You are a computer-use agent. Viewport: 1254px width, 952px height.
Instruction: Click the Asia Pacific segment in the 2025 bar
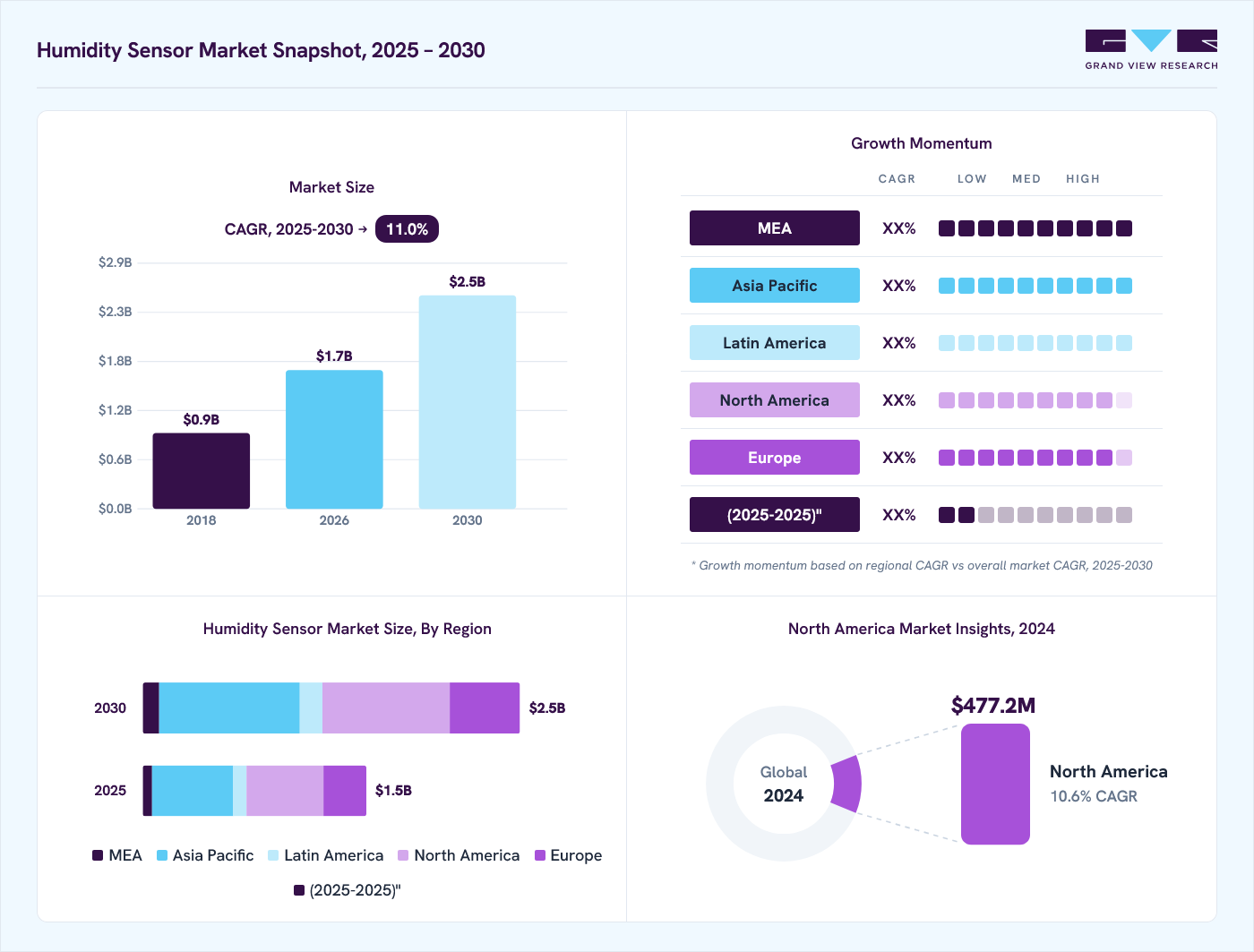[x=193, y=791]
